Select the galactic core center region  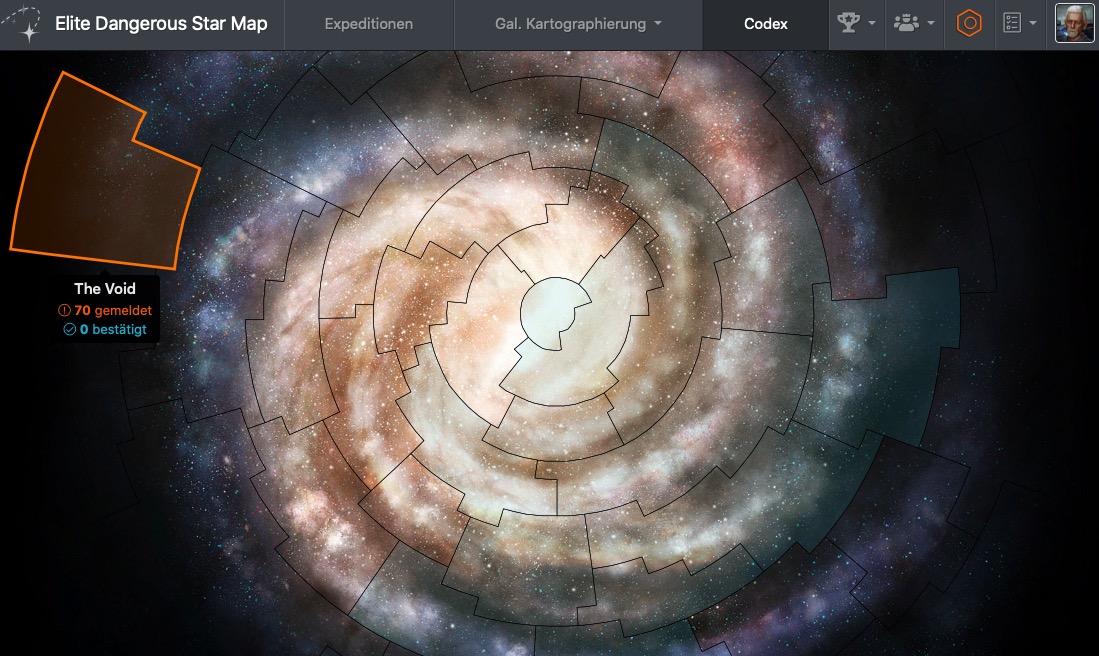click(x=550, y=308)
